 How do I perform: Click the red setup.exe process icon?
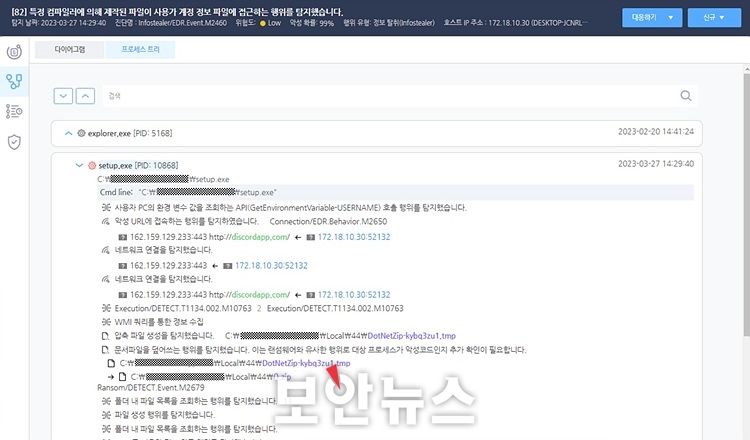(92, 165)
